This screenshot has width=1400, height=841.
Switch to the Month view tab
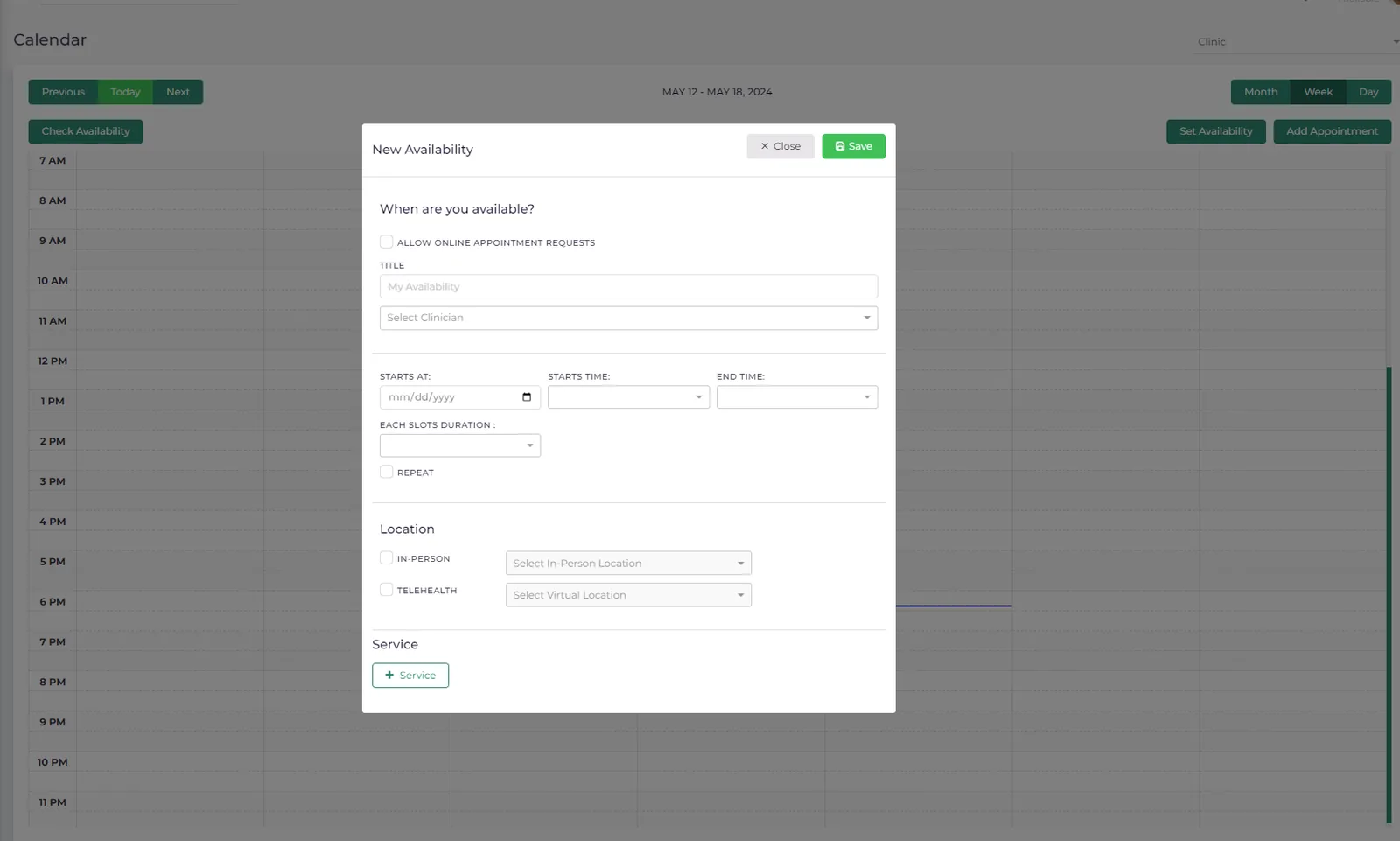pyautogui.click(x=1261, y=92)
